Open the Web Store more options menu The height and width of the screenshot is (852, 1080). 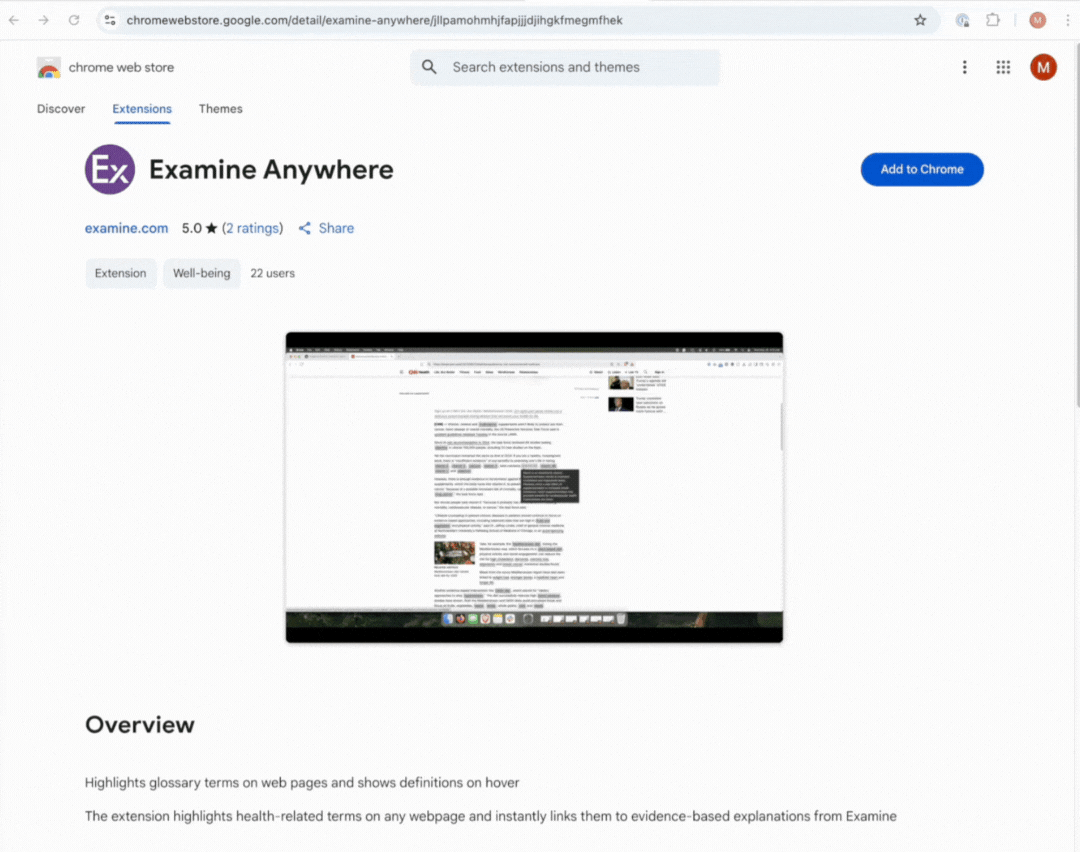tap(964, 67)
